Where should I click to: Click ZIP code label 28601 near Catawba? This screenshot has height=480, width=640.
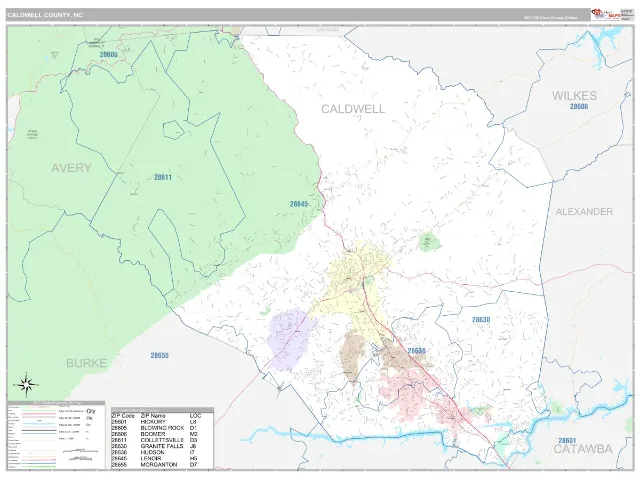point(567,440)
